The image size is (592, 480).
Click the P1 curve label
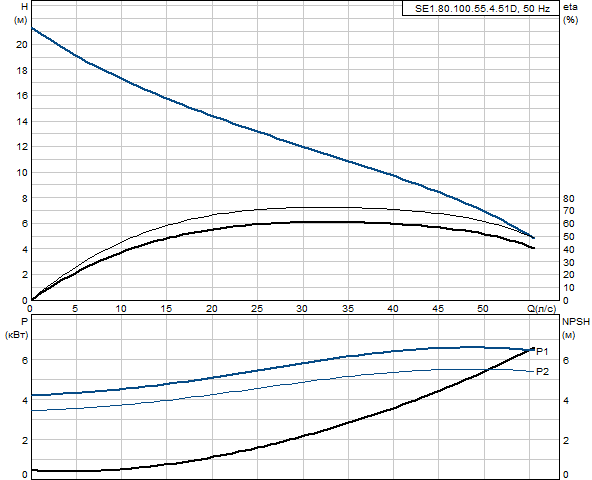542,352
